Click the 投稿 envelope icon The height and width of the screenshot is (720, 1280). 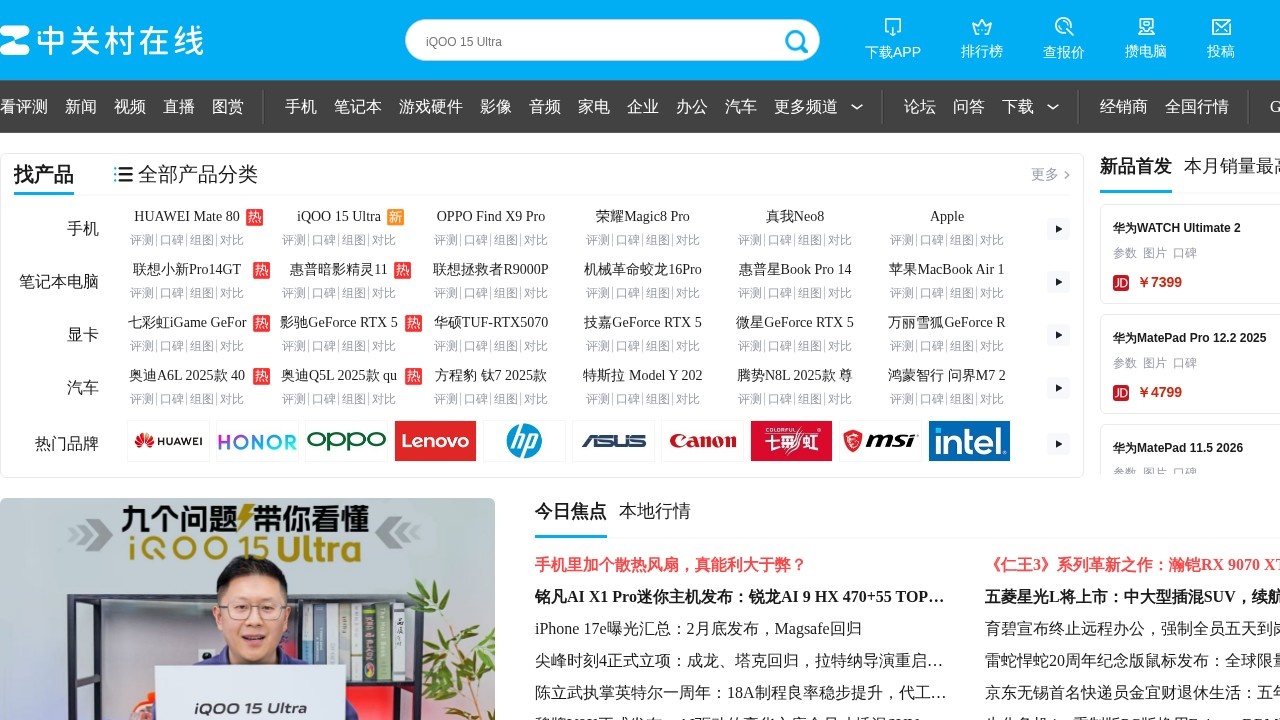(x=1221, y=27)
